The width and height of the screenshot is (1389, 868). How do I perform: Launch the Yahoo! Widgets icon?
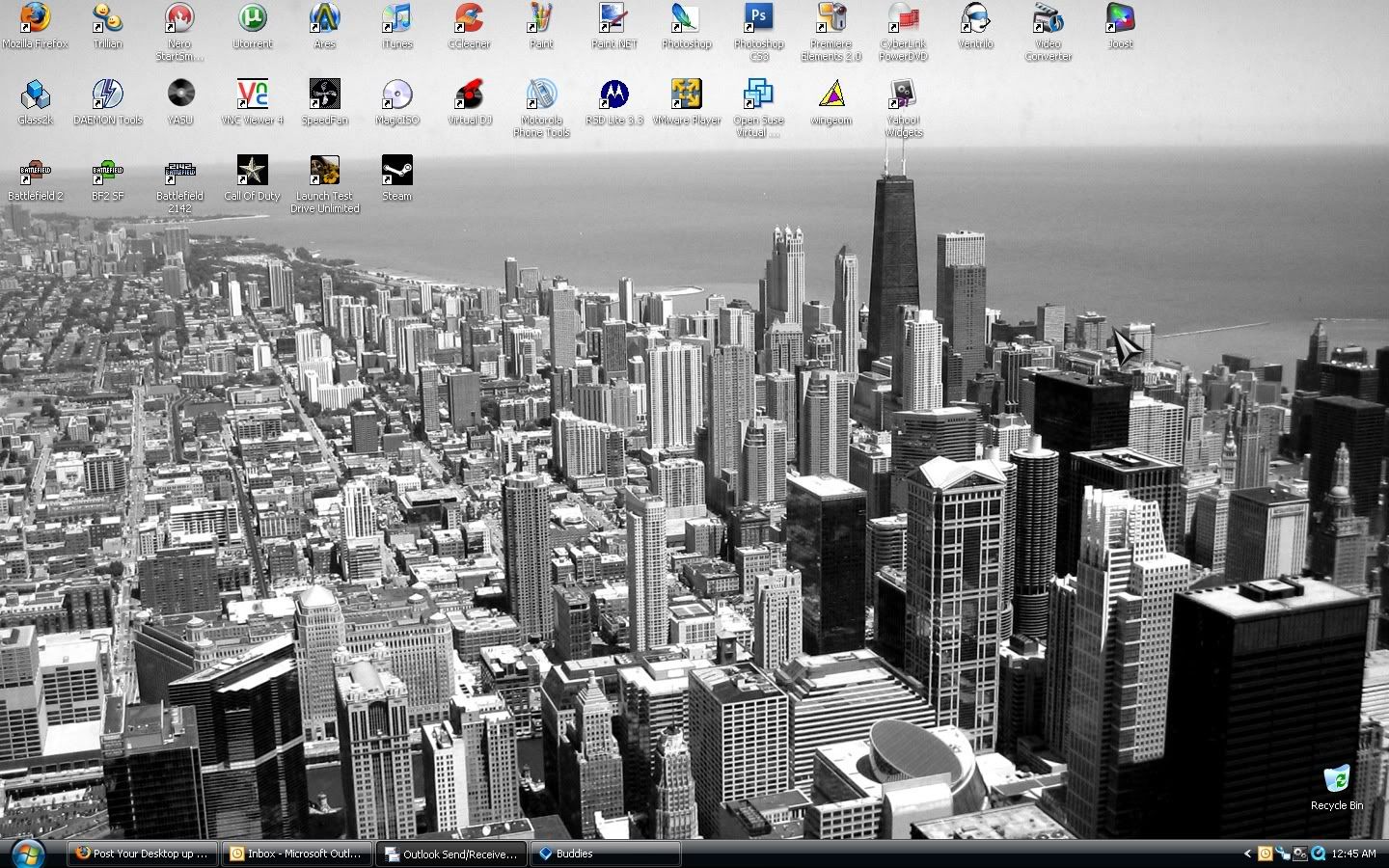(x=904, y=108)
